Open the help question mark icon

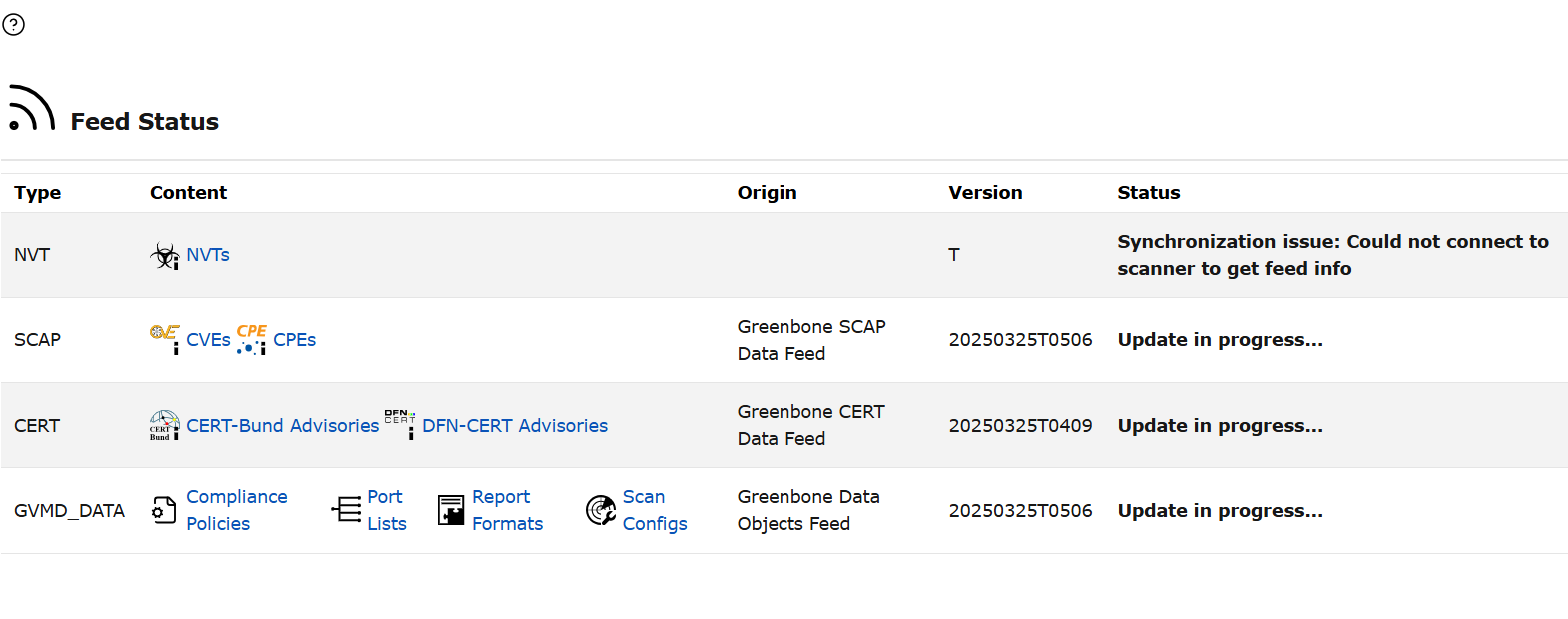click(14, 24)
